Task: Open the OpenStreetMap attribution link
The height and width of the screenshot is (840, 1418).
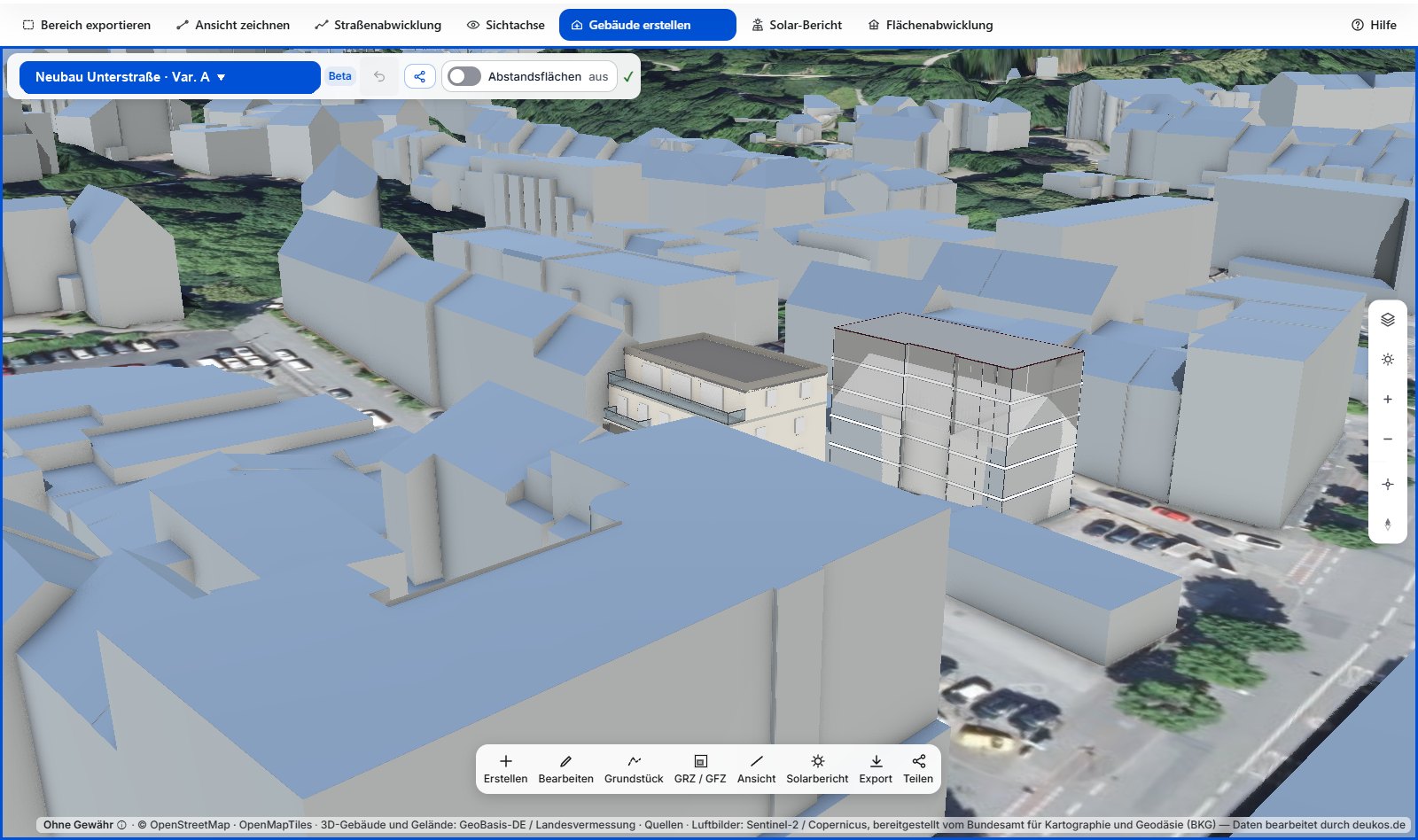Action: click(183, 825)
